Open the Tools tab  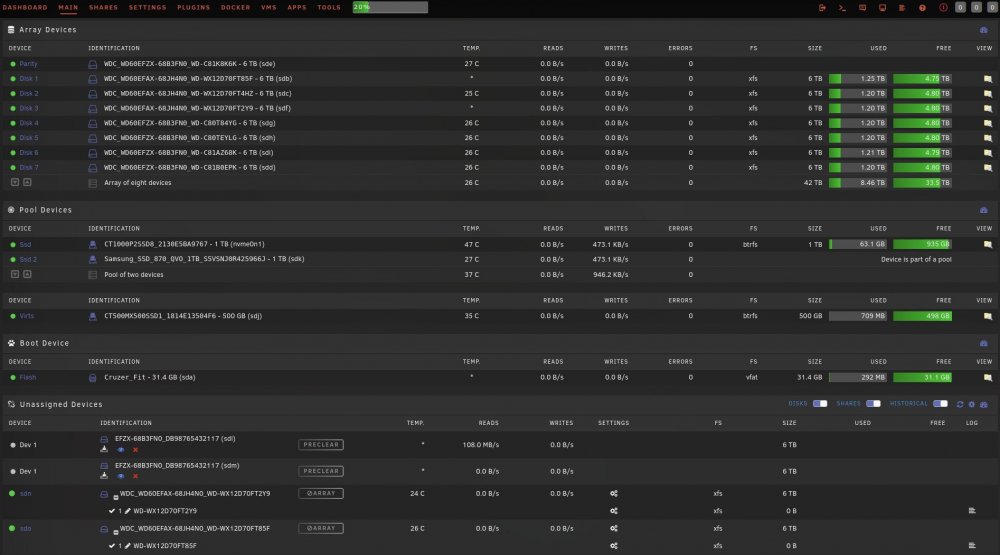tap(329, 8)
